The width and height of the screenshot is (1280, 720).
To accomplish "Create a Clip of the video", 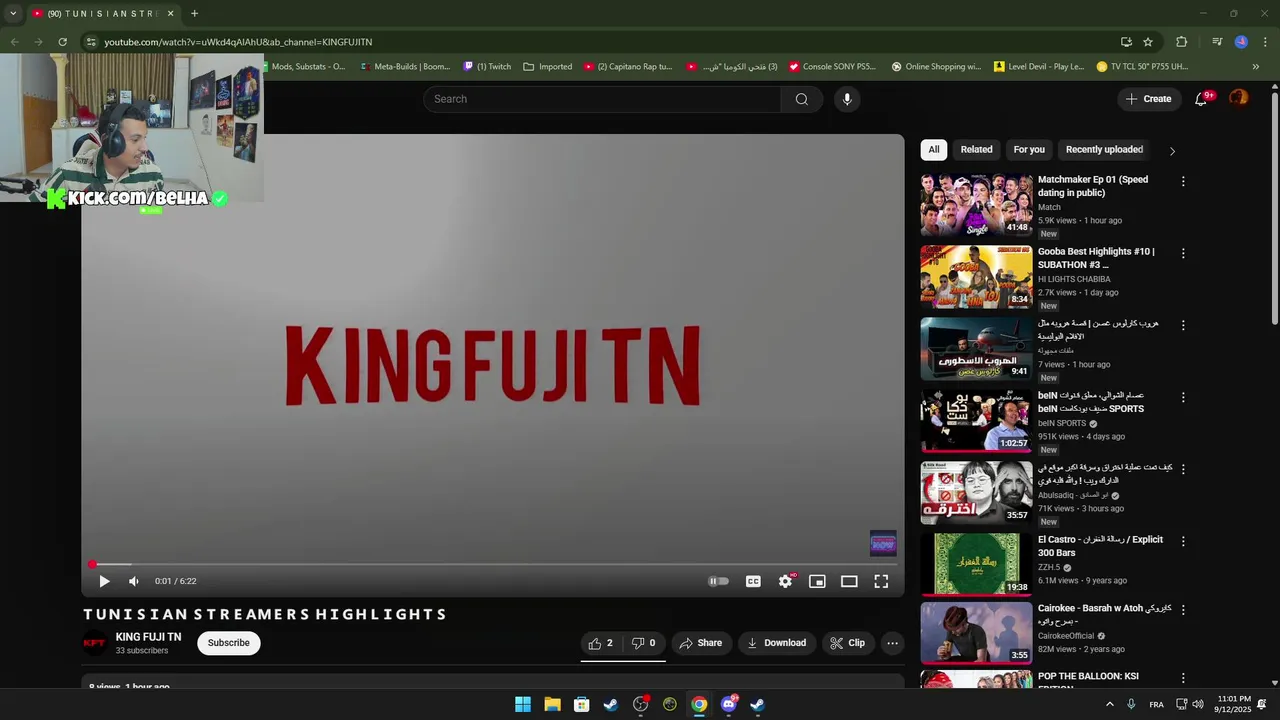I will tap(847, 643).
